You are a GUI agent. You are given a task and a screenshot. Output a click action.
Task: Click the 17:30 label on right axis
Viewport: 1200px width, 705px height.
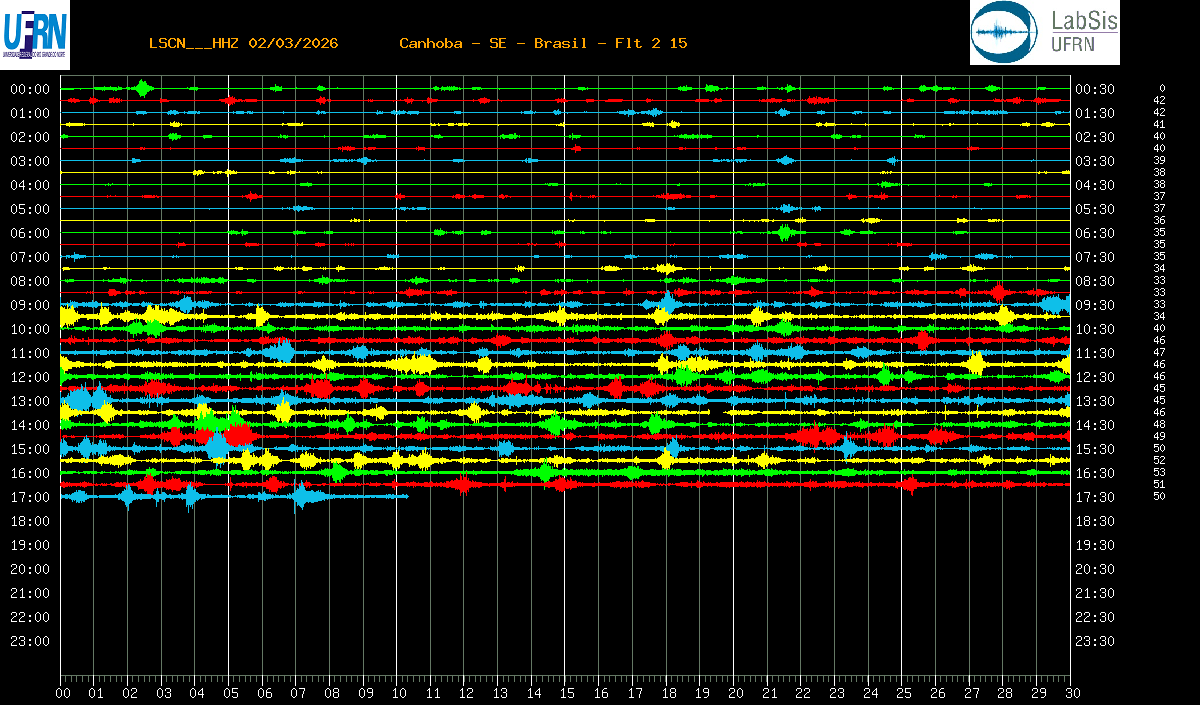1094,497
